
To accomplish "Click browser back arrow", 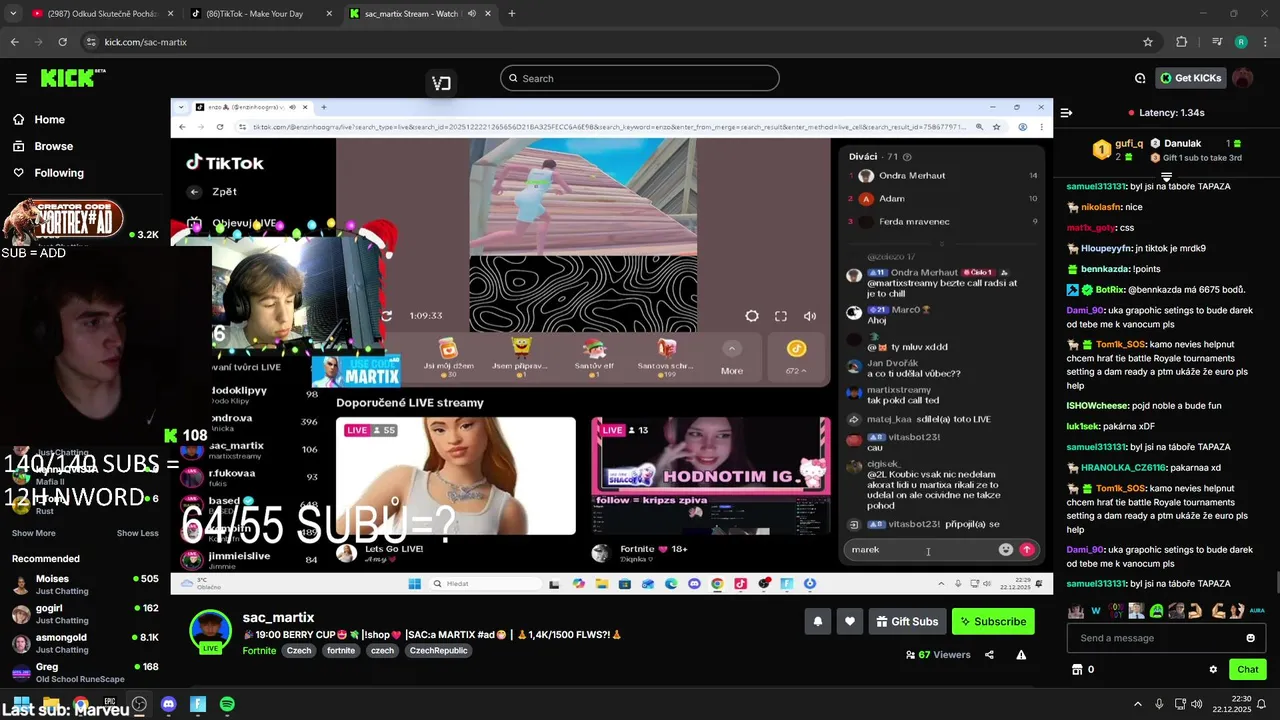I will pyautogui.click(x=14, y=42).
